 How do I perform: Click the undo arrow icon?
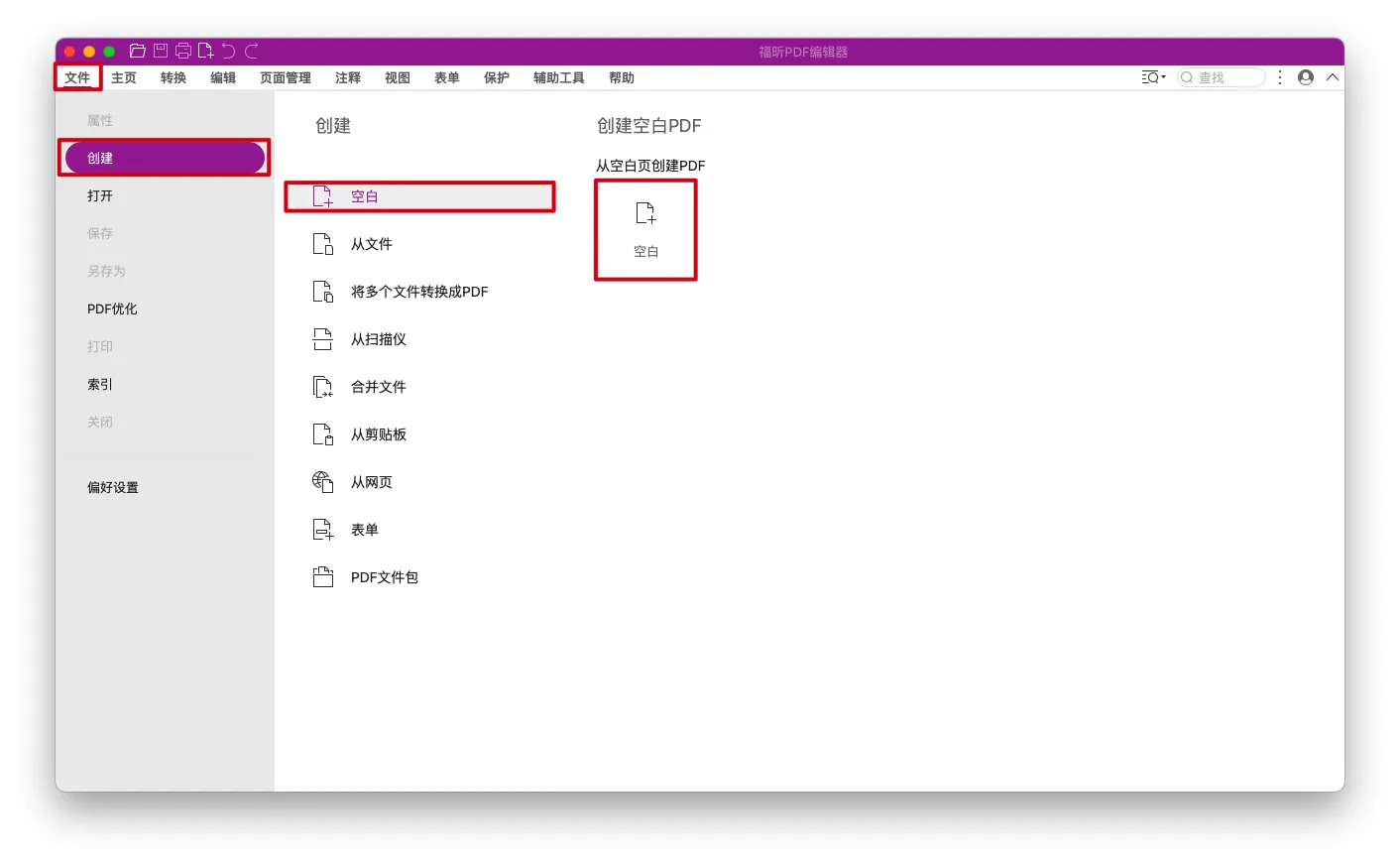click(x=229, y=51)
